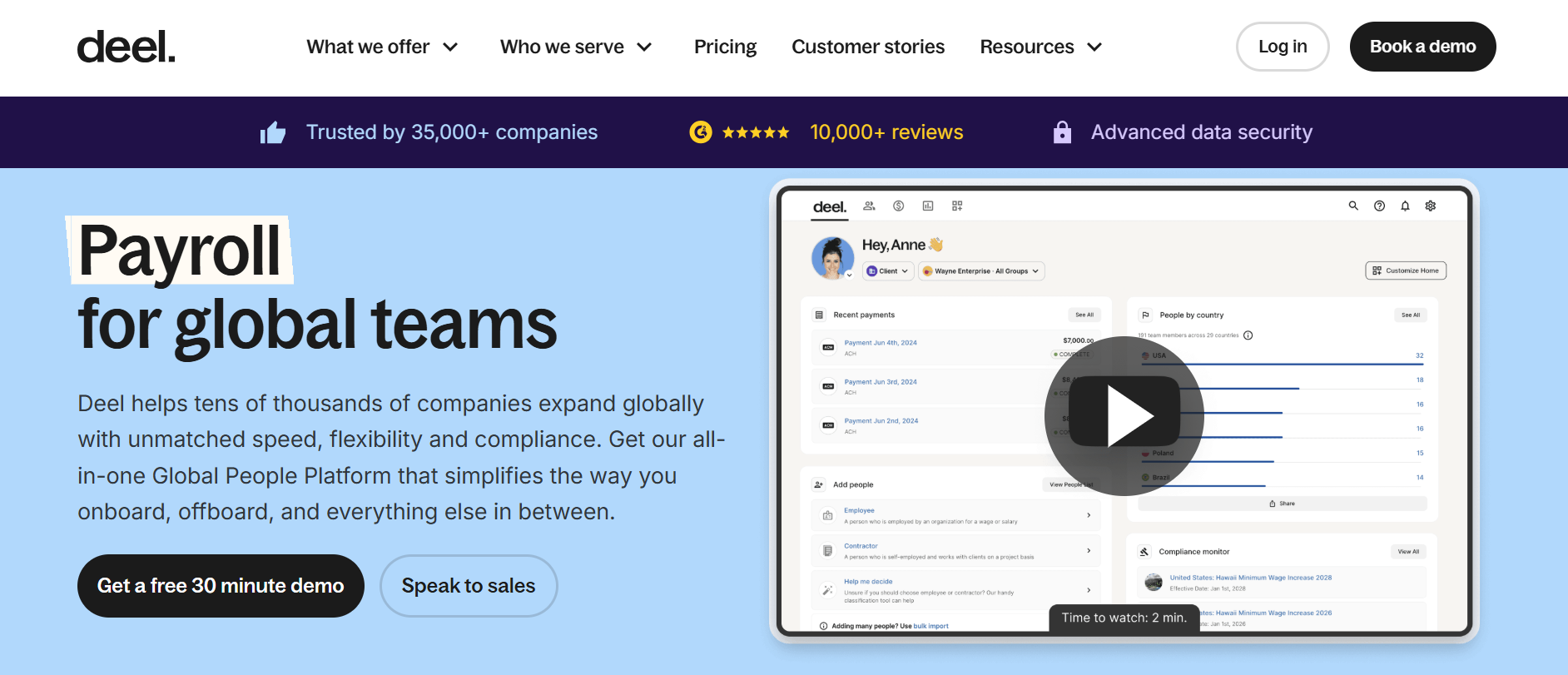Click the notification bell in dashboard preview
The height and width of the screenshot is (675, 1568).
click(x=1405, y=206)
